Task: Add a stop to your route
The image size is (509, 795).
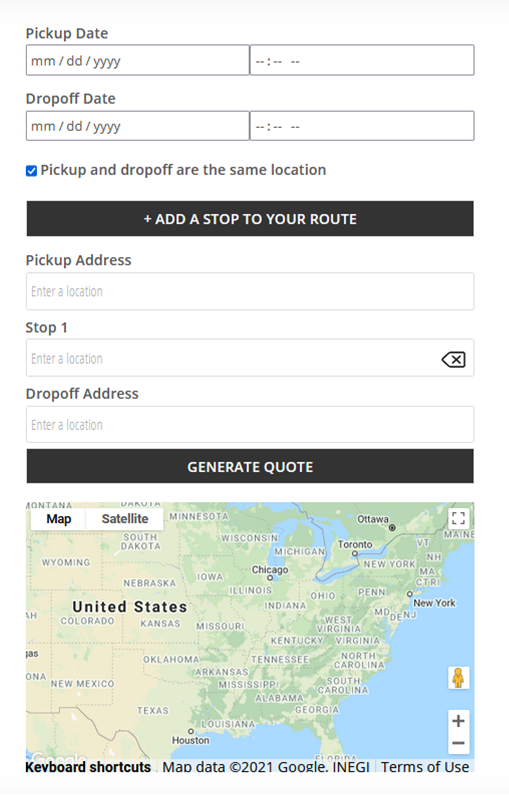Action: point(250,219)
